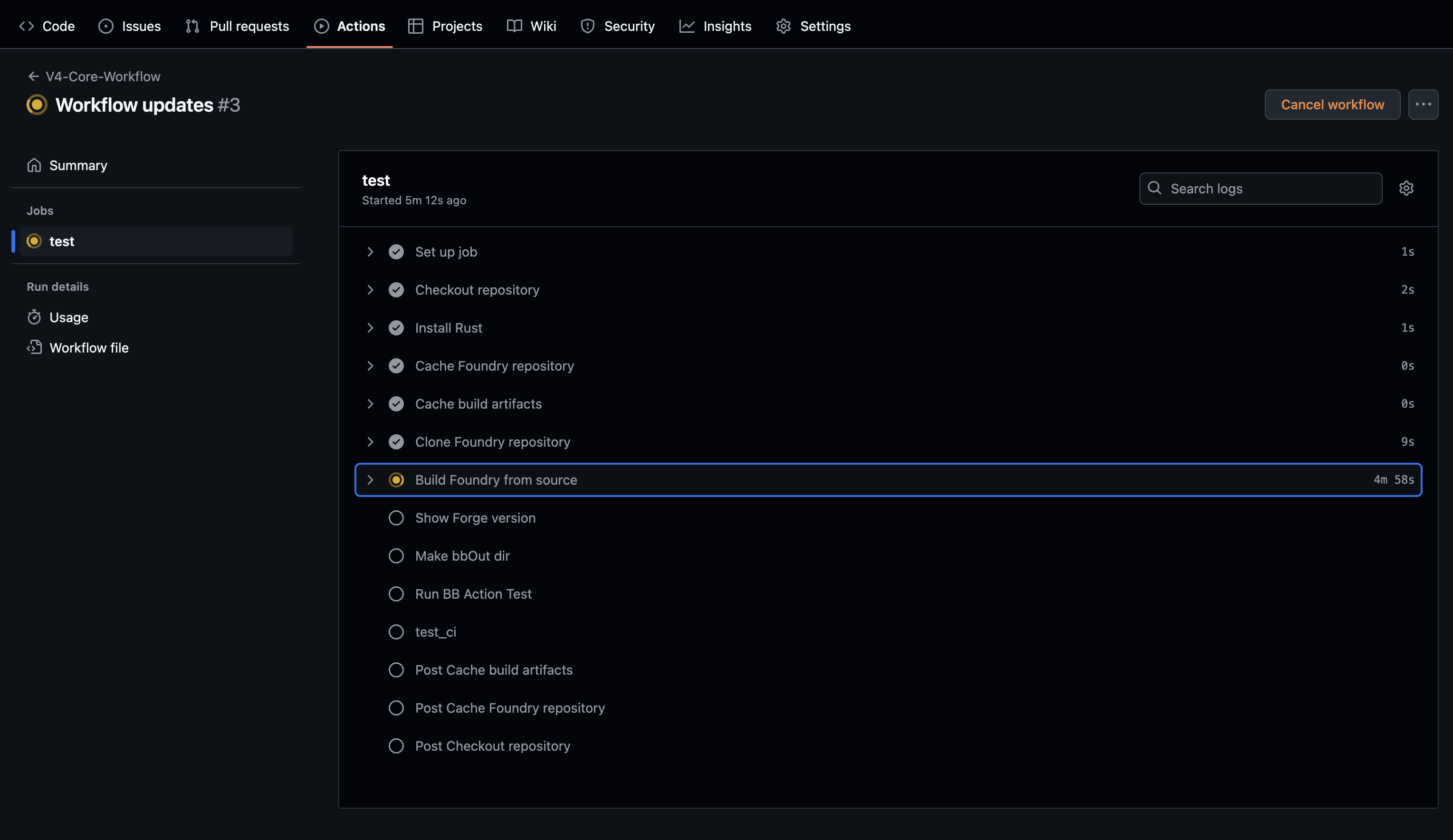Viewport: 1453px width, 840px height.
Task: Click the Workflow file icon
Action: (x=34, y=348)
